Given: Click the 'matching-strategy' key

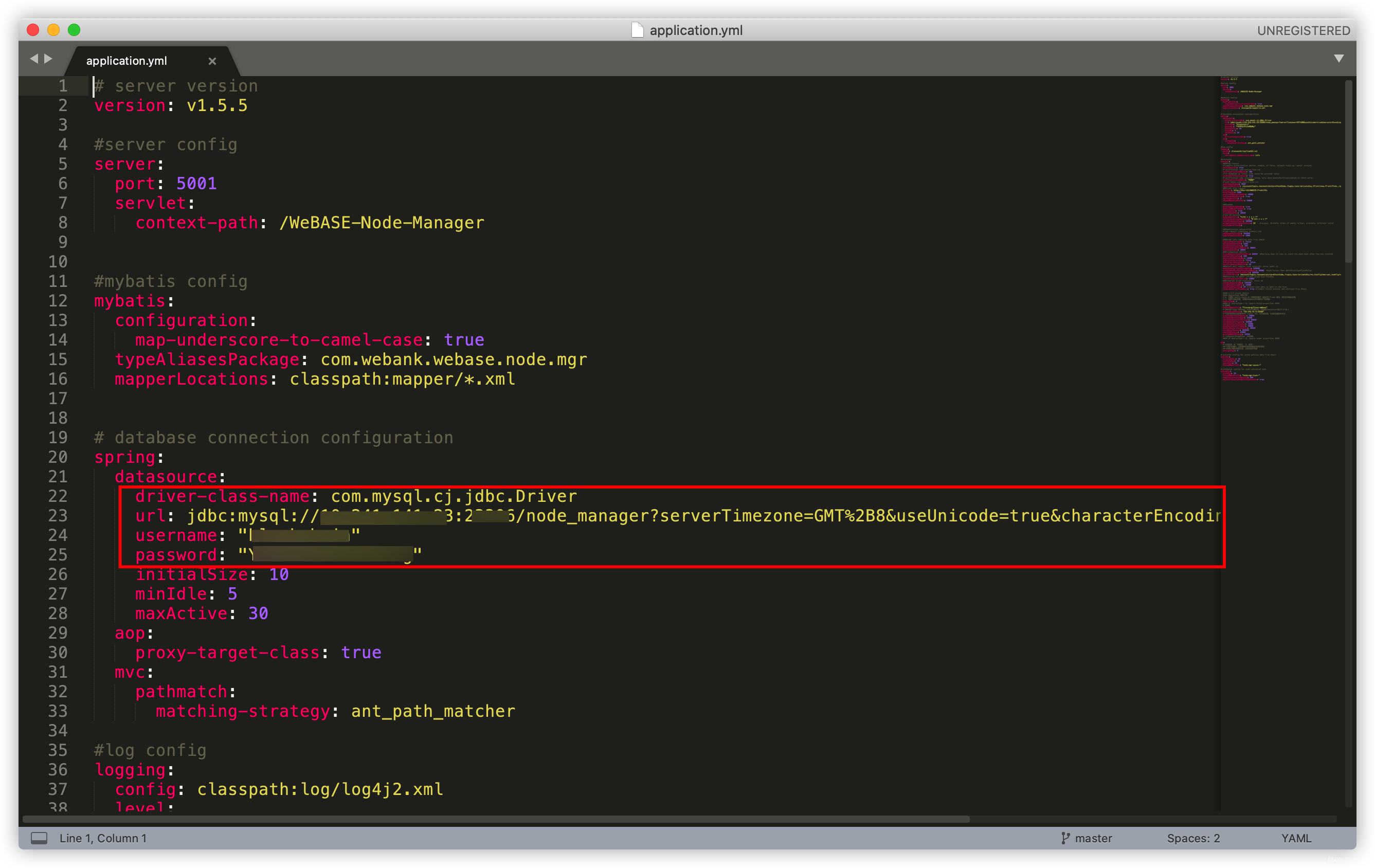Looking at the screenshot, I should (243, 711).
